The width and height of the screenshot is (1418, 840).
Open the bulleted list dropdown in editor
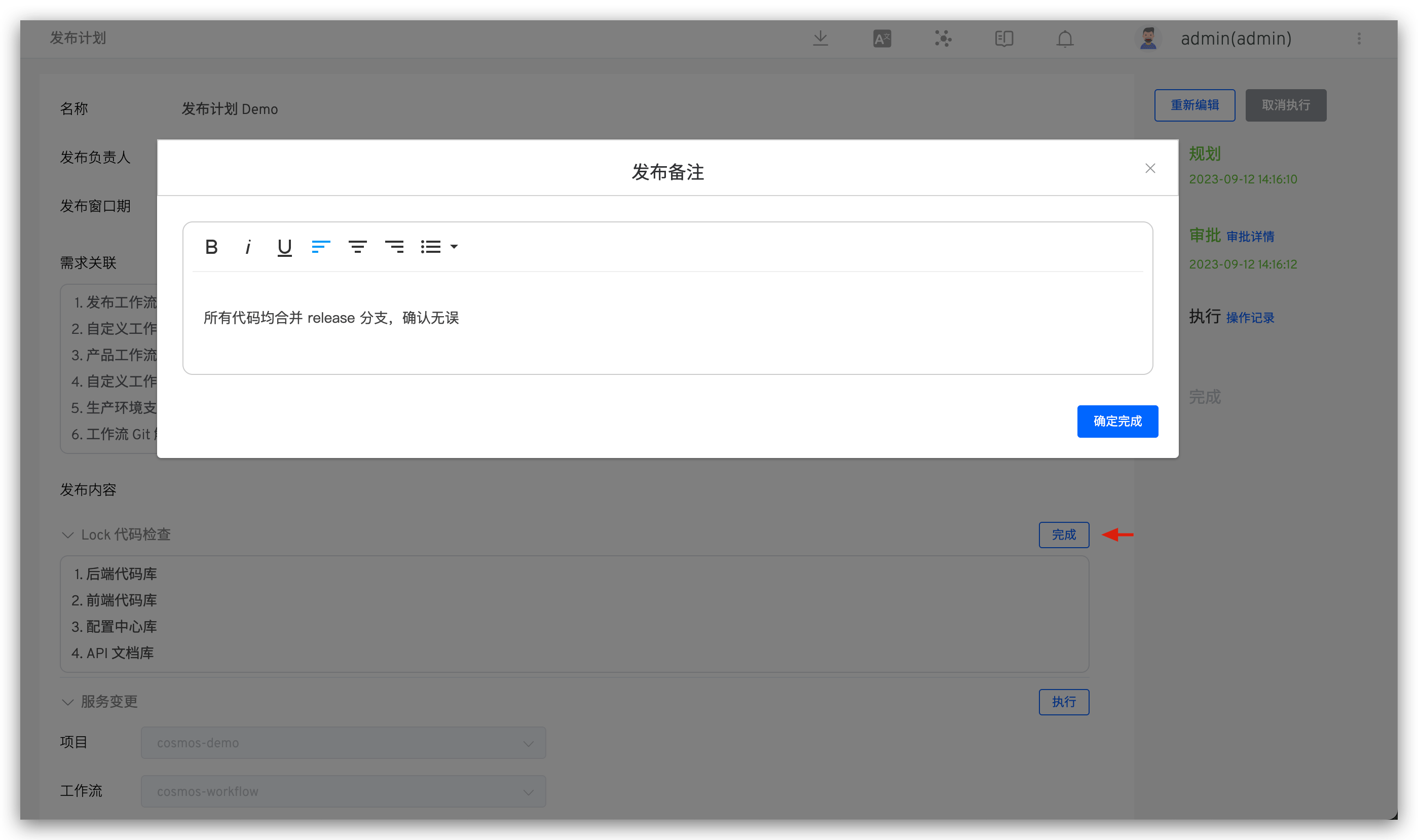pyautogui.click(x=439, y=246)
